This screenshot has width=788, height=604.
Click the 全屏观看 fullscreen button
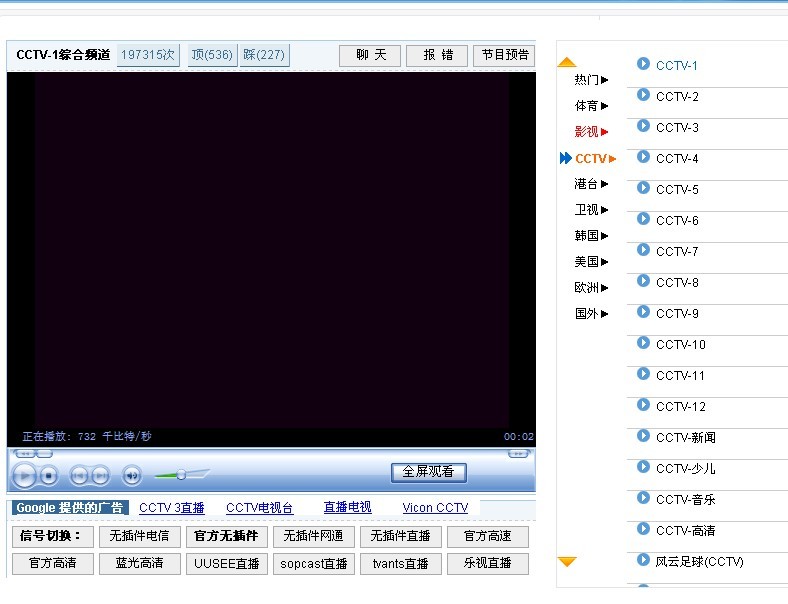[428, 472]
